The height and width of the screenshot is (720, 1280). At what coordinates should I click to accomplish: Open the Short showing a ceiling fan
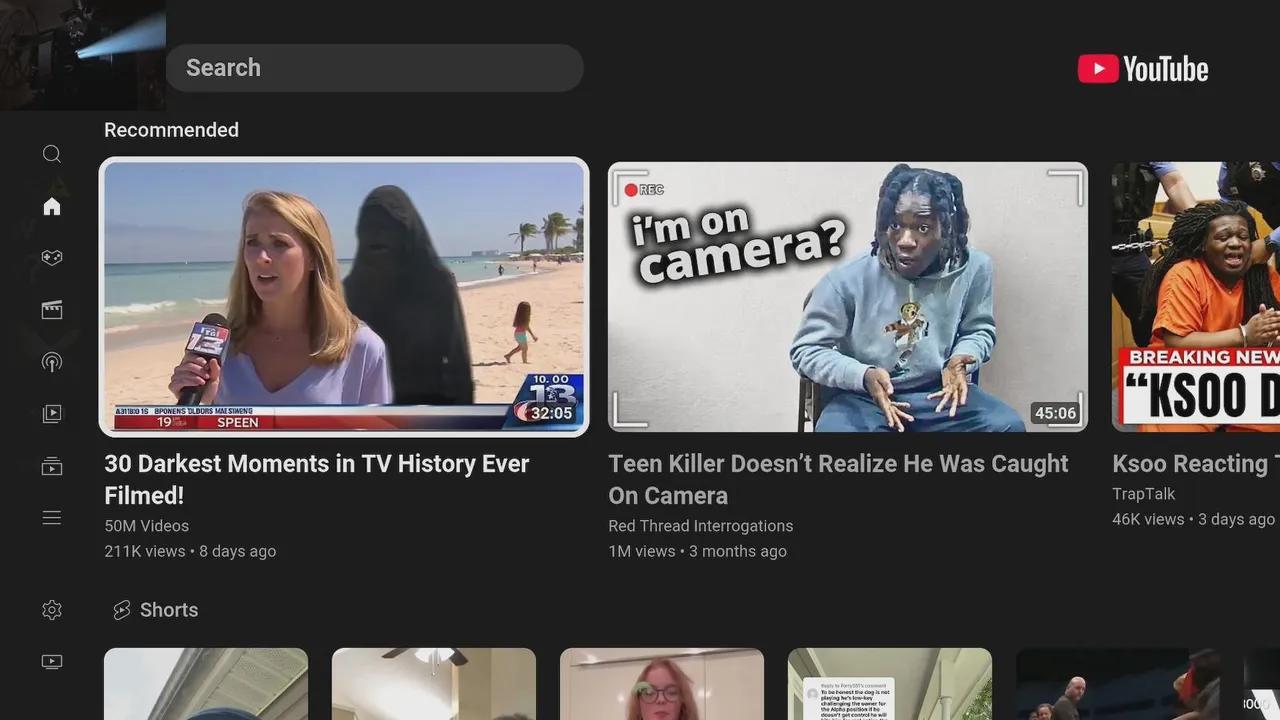(x=434, y=684)
